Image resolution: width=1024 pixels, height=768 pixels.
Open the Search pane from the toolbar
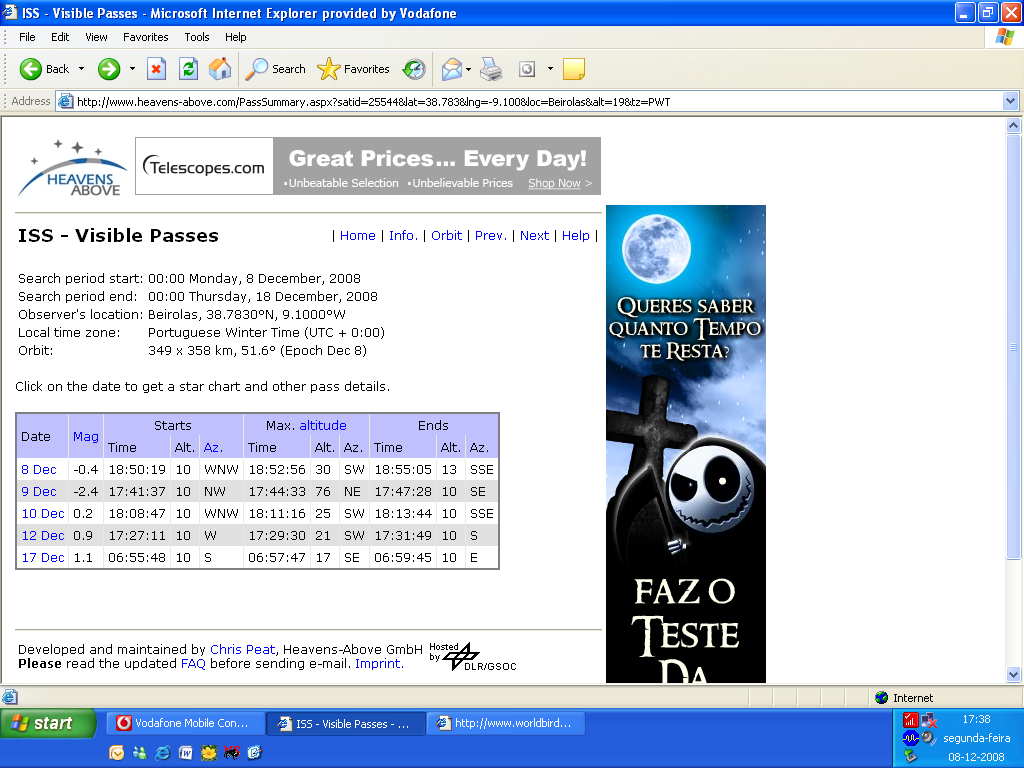pyautogui.click(x=275, y=69)
